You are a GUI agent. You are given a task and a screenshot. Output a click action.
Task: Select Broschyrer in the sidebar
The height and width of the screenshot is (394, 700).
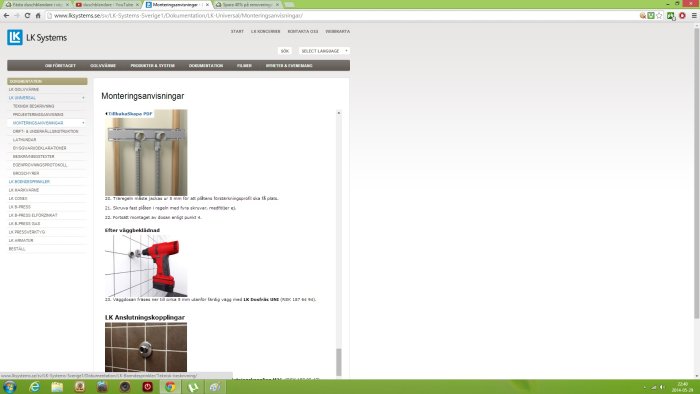click(x=26, y=173)
